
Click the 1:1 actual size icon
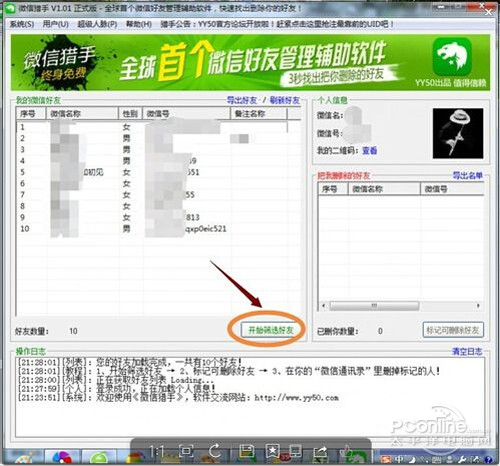pos(156,452)
